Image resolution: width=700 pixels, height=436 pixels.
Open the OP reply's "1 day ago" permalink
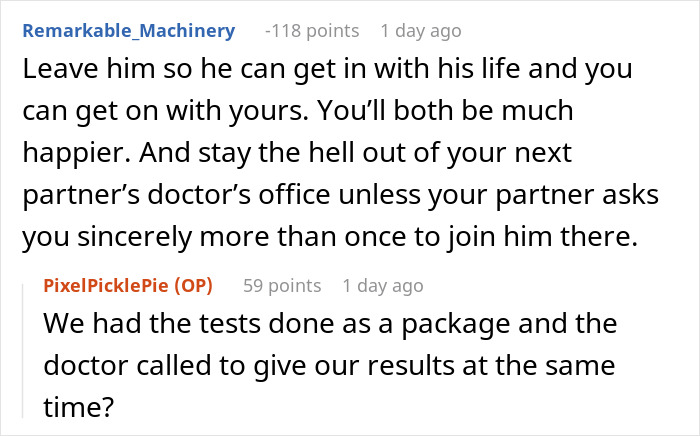click(x=383, y=286)
